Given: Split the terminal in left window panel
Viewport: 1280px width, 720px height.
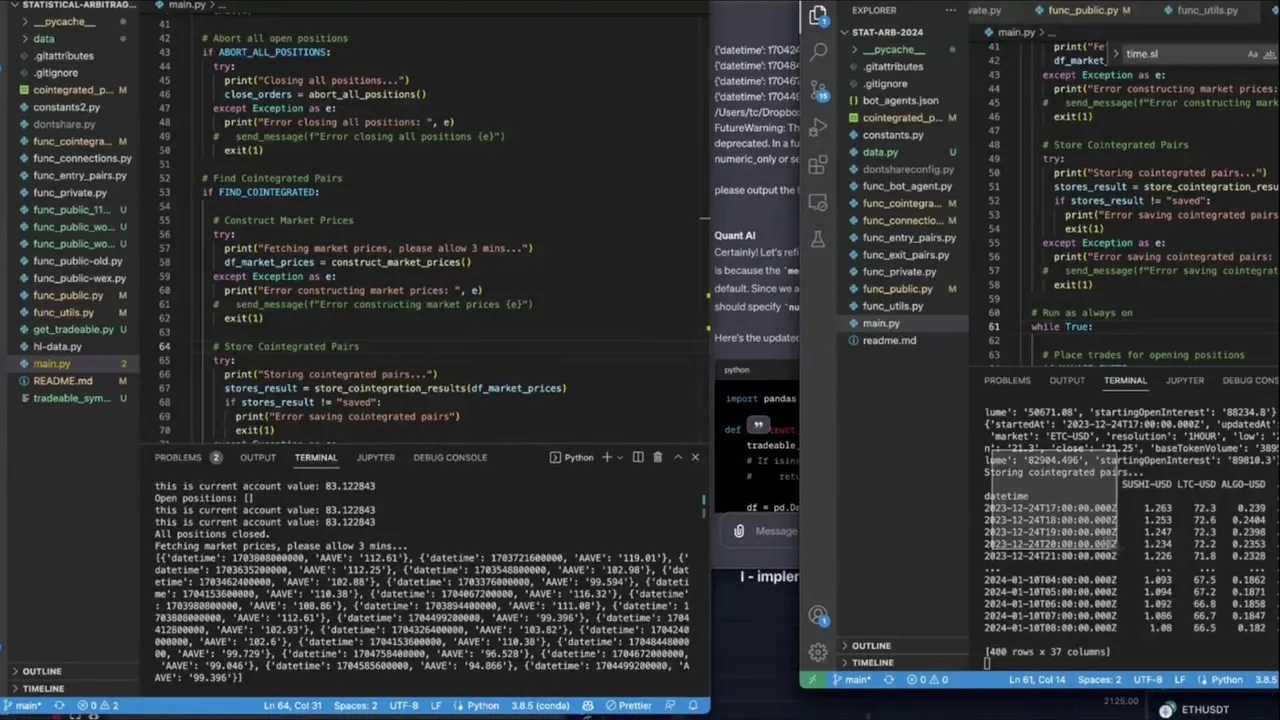Looking at the screenshot, I should coord(638,457).
